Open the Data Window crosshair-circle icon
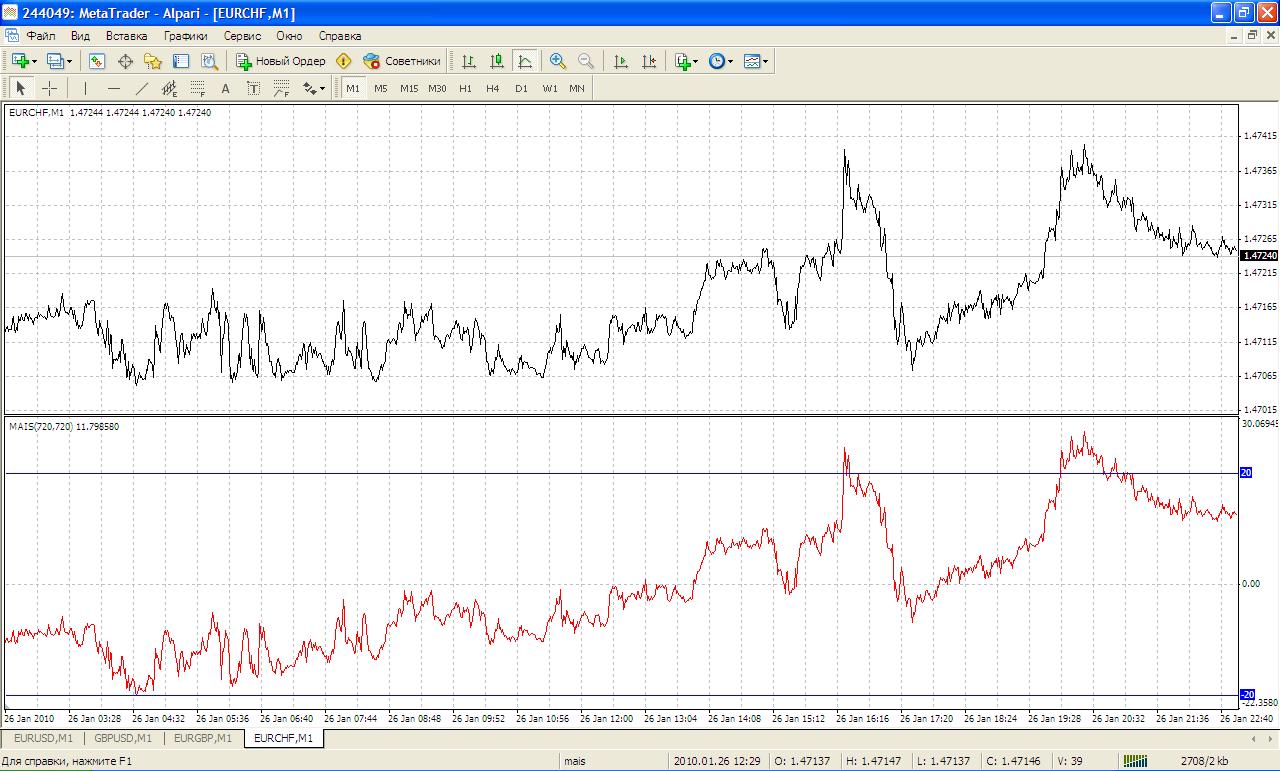The height and width of the screenshot is (771, 1282). (x=125, y=61)
